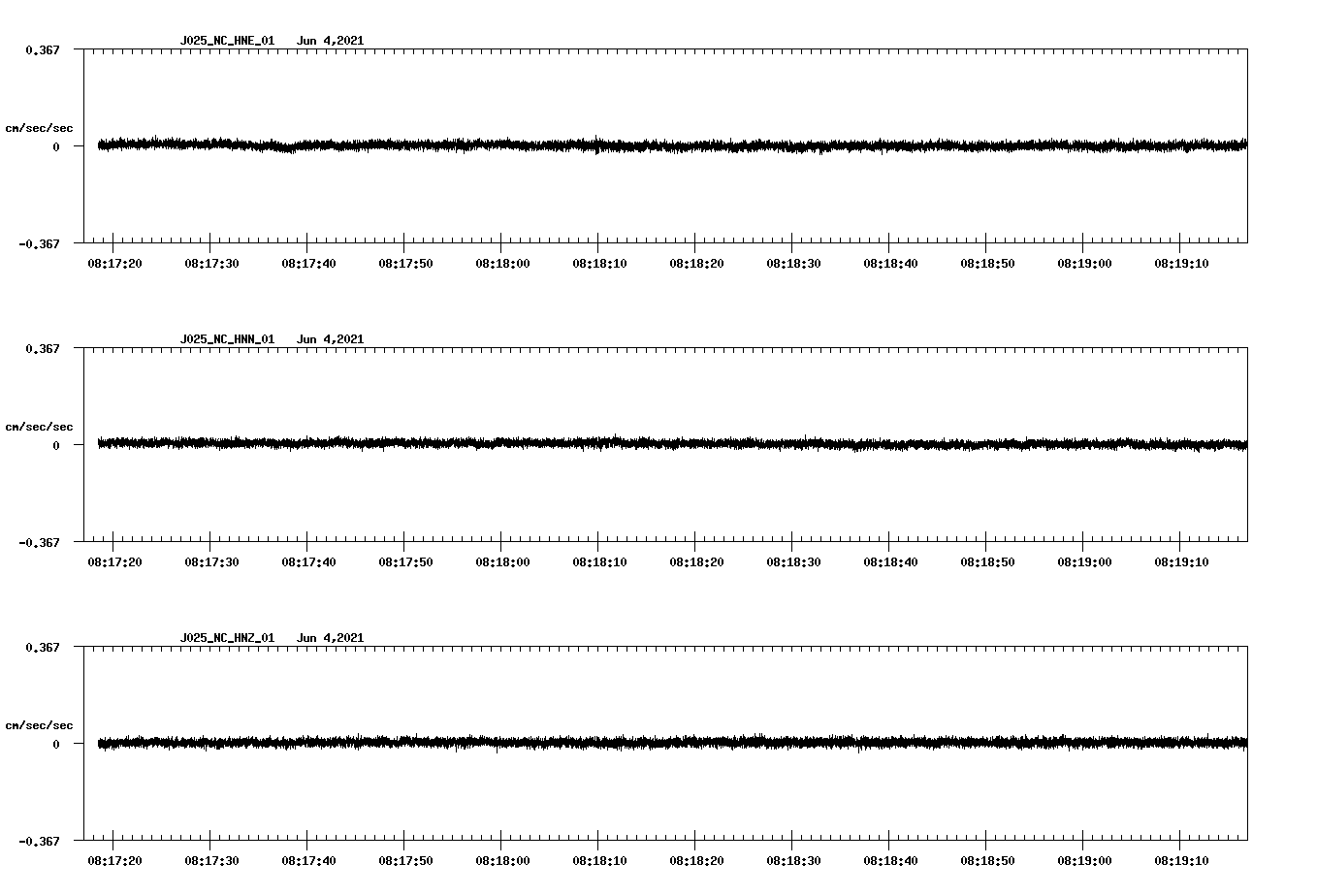The height and width of the screenshot is (896, 1317).
Task: Click the -0.367 lower limit on HNN axis
Action: coord(39,542)
